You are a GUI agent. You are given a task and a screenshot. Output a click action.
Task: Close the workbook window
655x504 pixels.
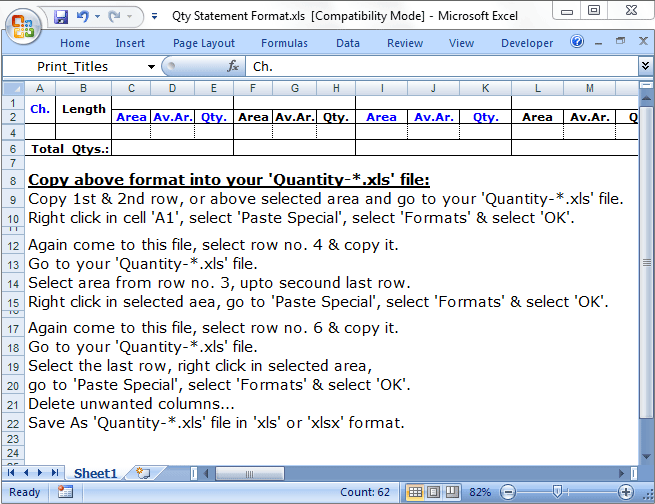tap(643, 41)
